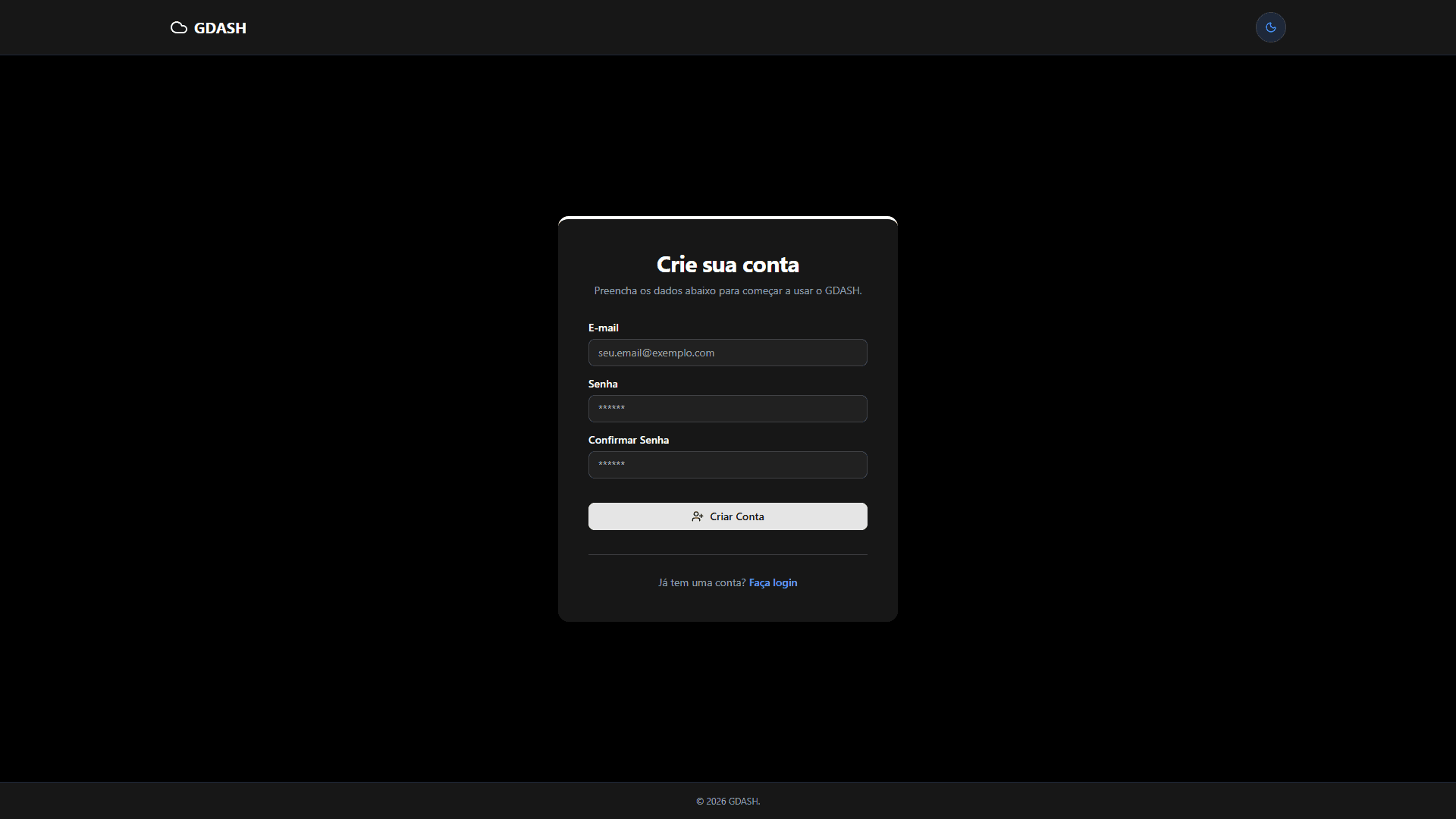Click the Preencha os dados subtitle text
The height and width of the screenshot is (819, 1456).
click(727, 290)
